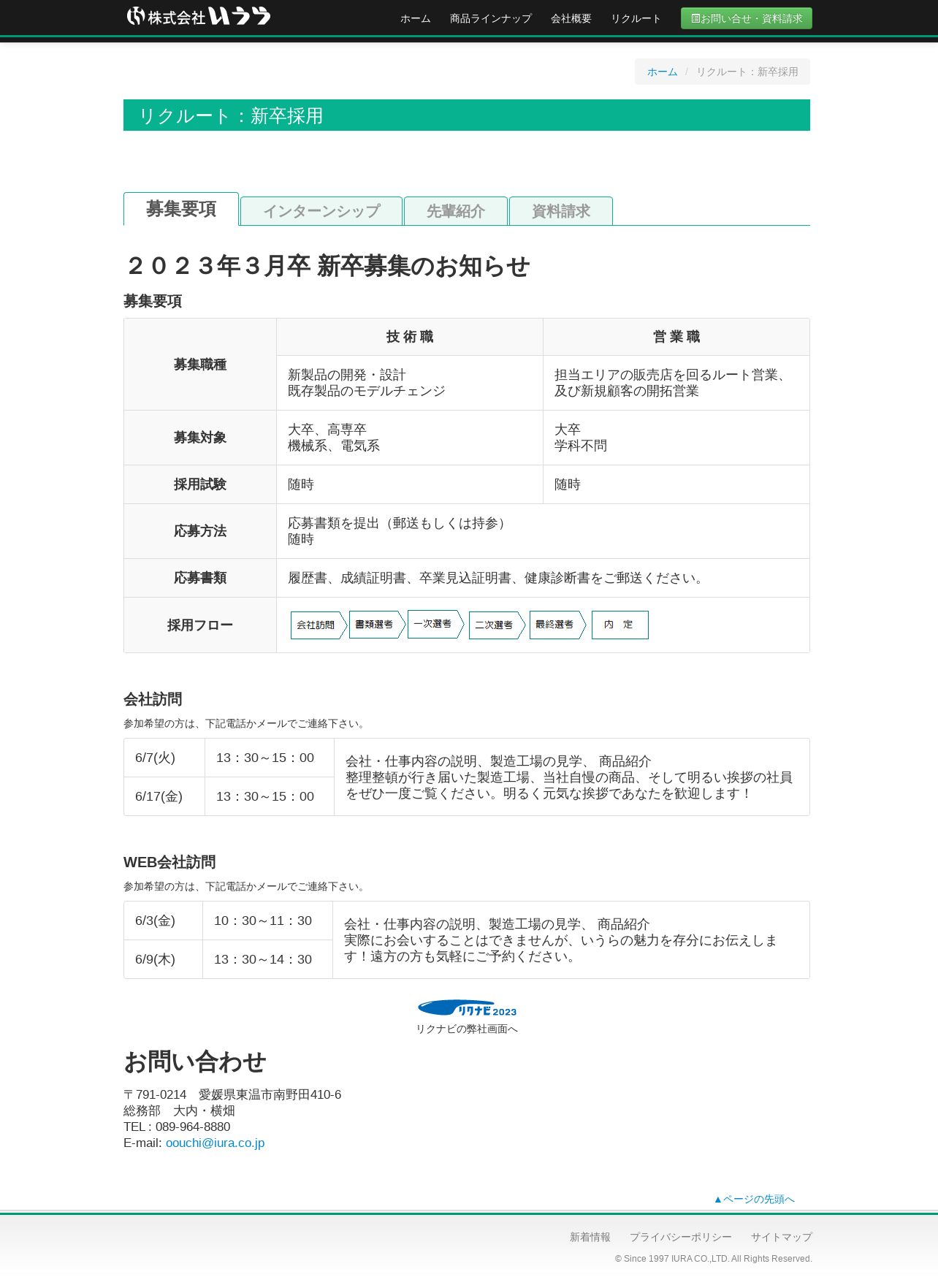
Task: Click the 6/3(金) date cell
Action: 164,921
